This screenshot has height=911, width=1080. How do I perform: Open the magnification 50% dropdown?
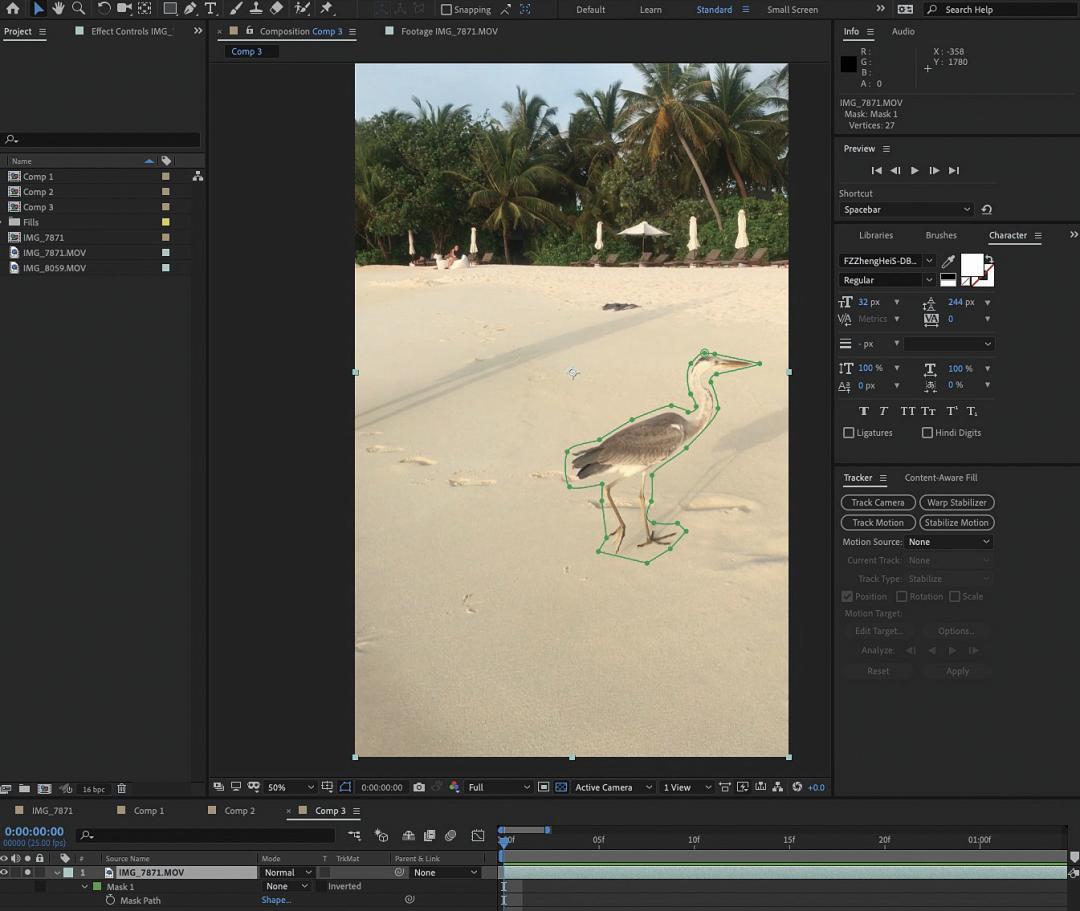point(289,787)
